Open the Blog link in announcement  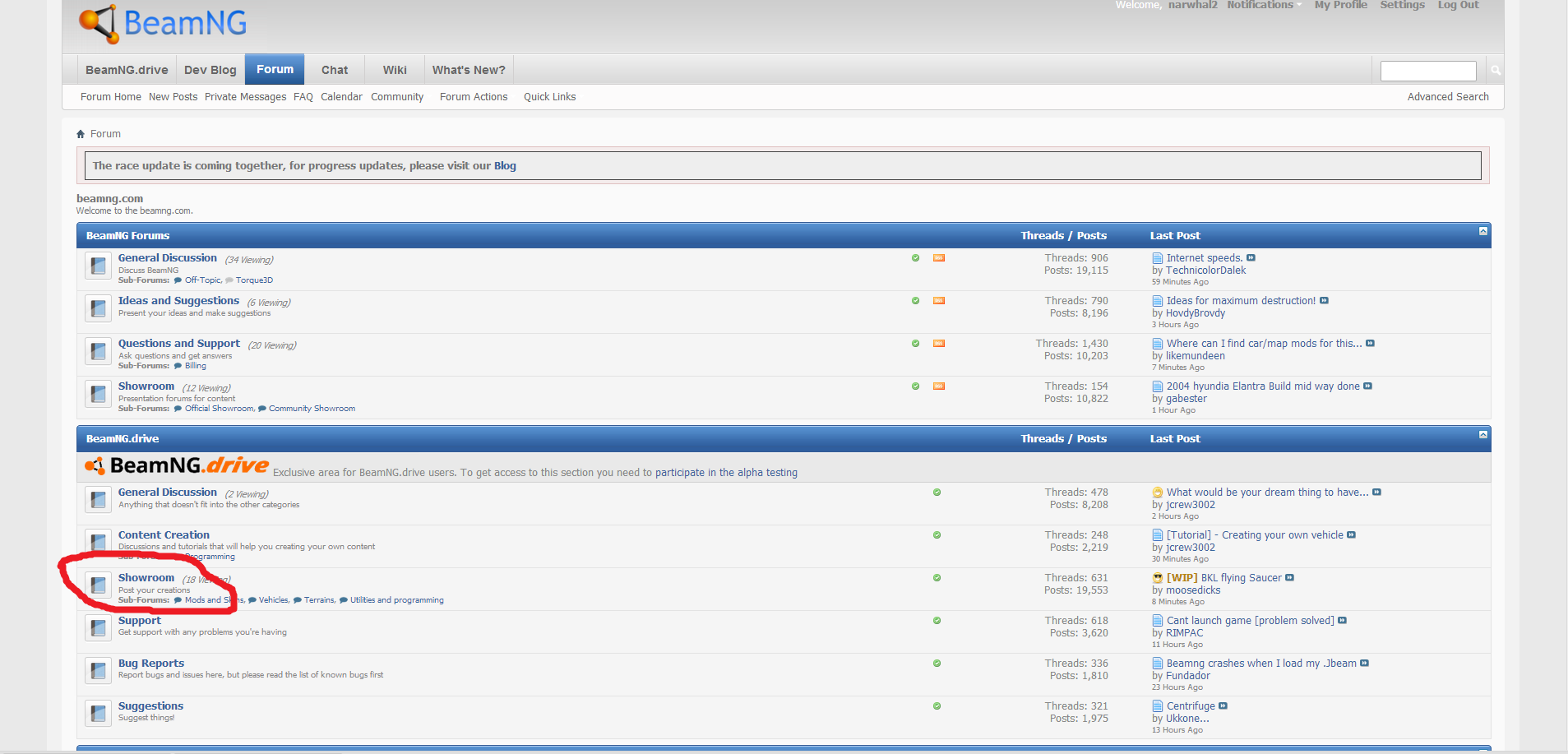click(x=505, y=166)
